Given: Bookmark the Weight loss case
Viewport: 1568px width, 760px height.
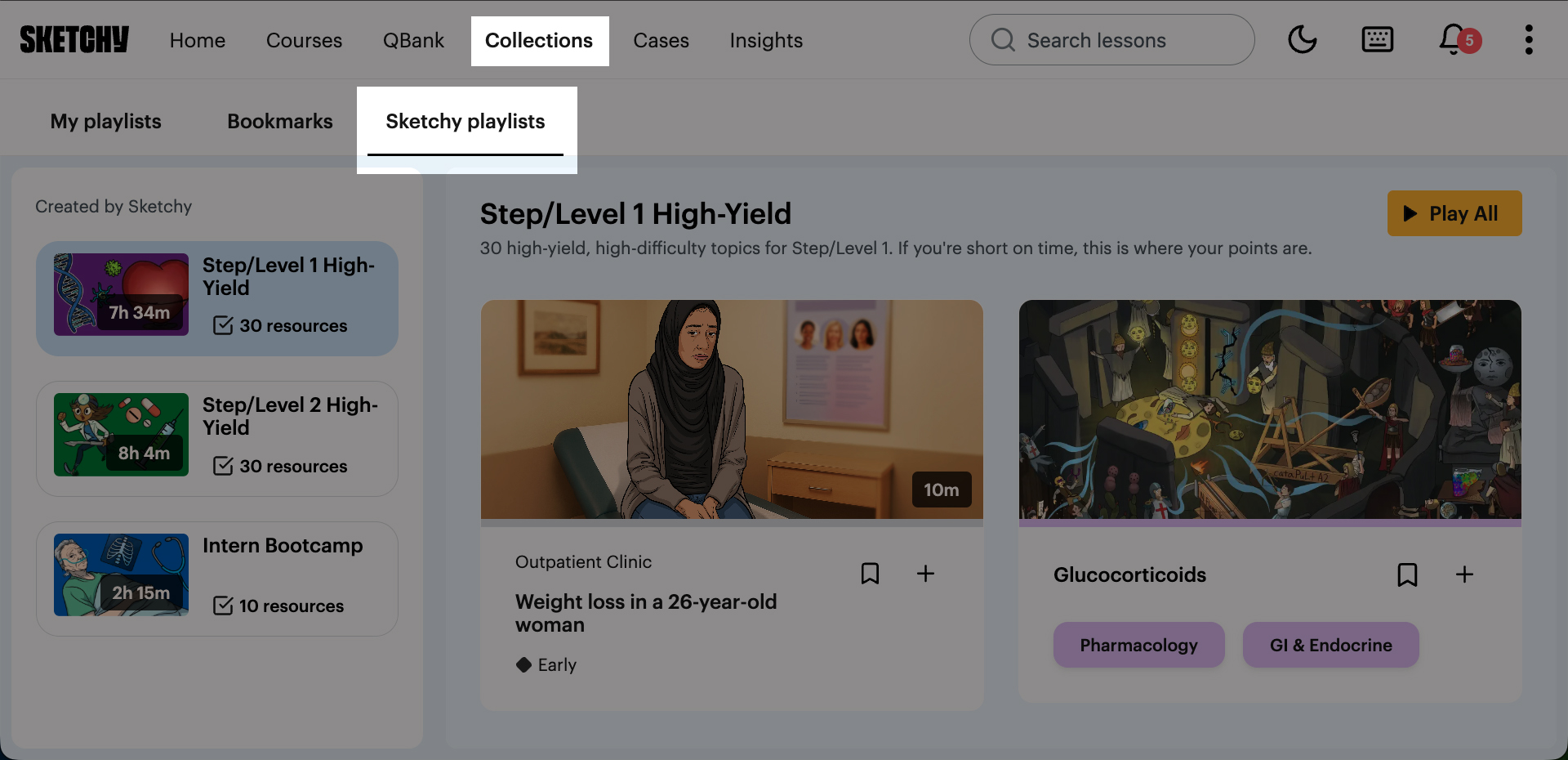Looking at the screenshot, I should [x=870, y=574].
